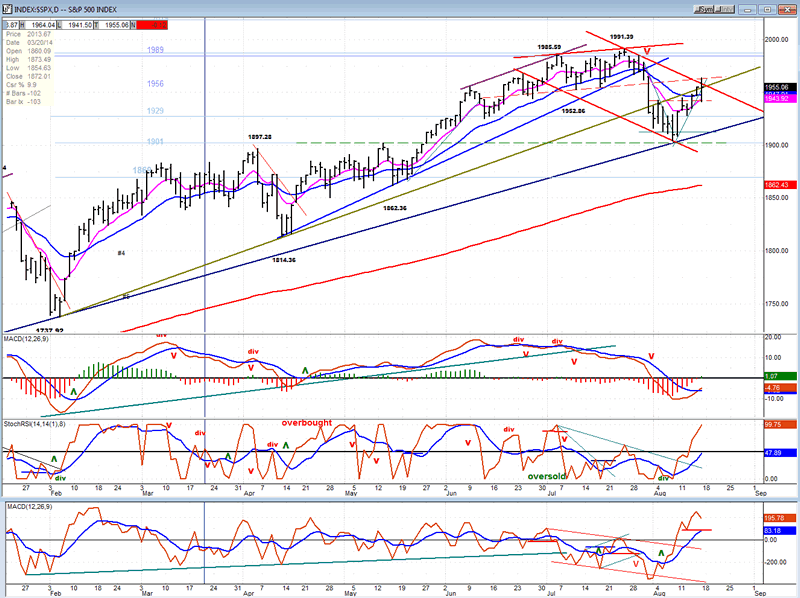Click the 2000.00 price axis label
The image size is (800, 598).
[x=778, y=39]
